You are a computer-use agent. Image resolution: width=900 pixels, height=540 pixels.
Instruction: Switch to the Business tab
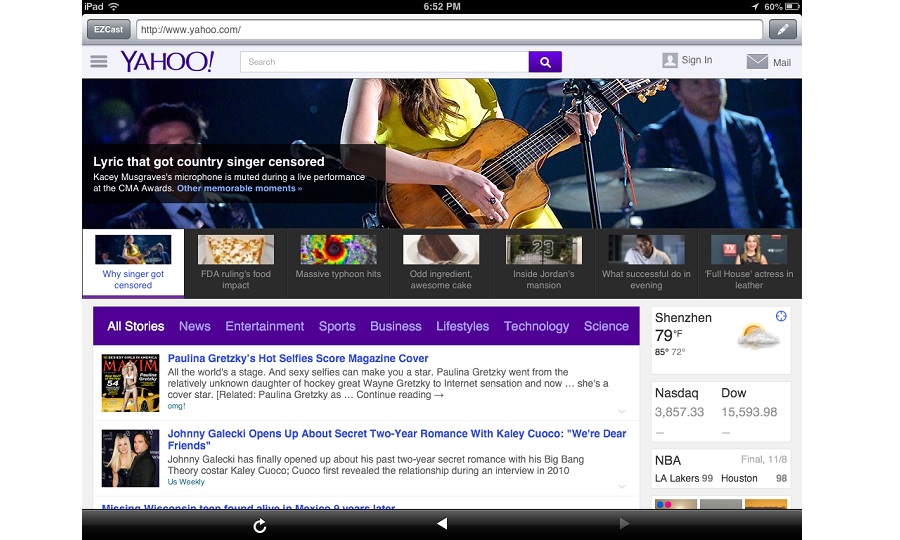click(x=395, y=326)
